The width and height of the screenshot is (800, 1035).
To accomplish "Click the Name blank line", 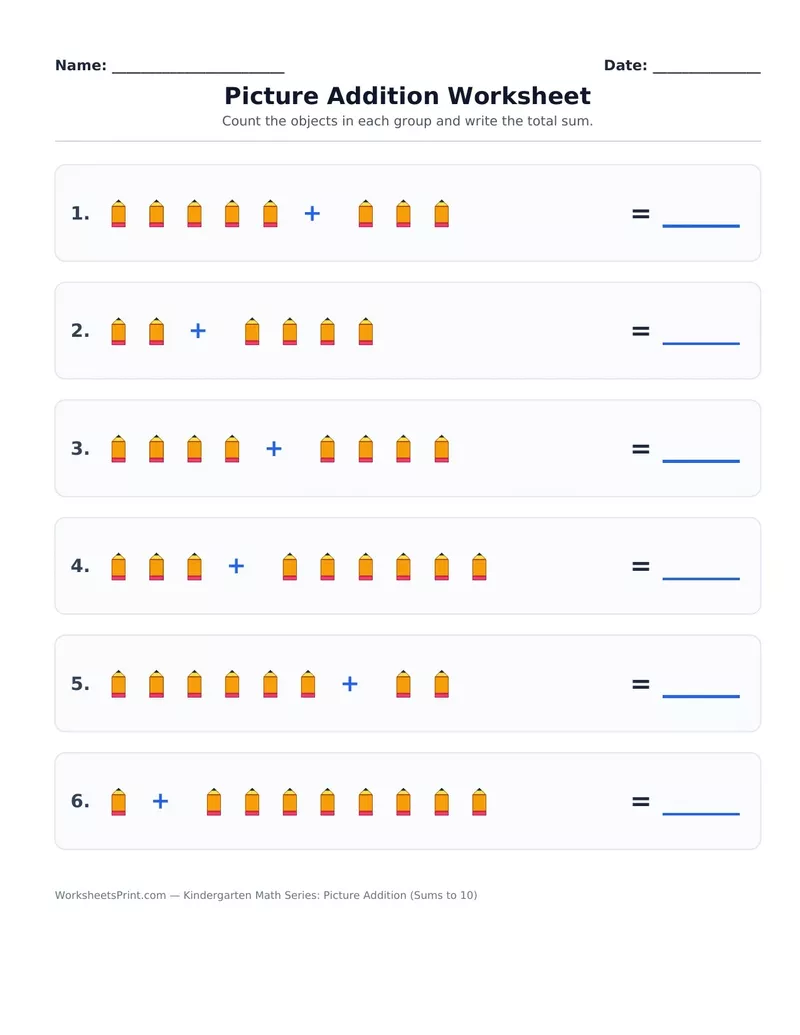I will tap(198, 71).
